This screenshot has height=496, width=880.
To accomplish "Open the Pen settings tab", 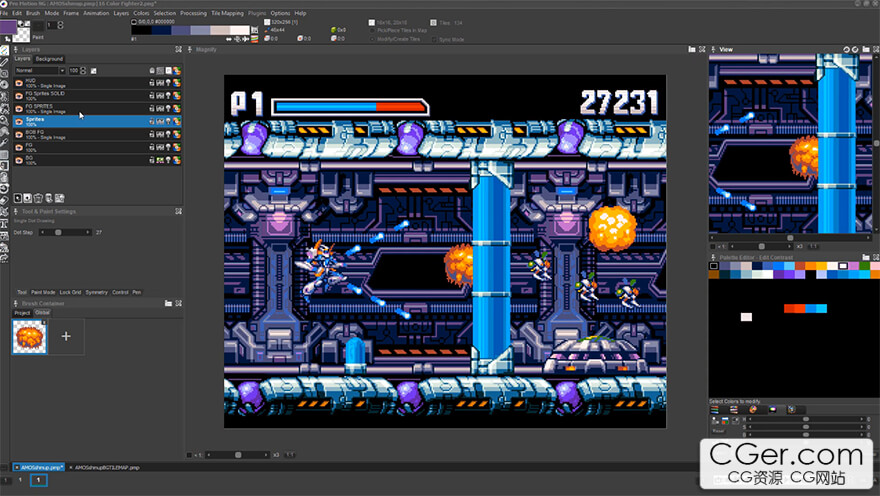I will click(x=136, y=292).
